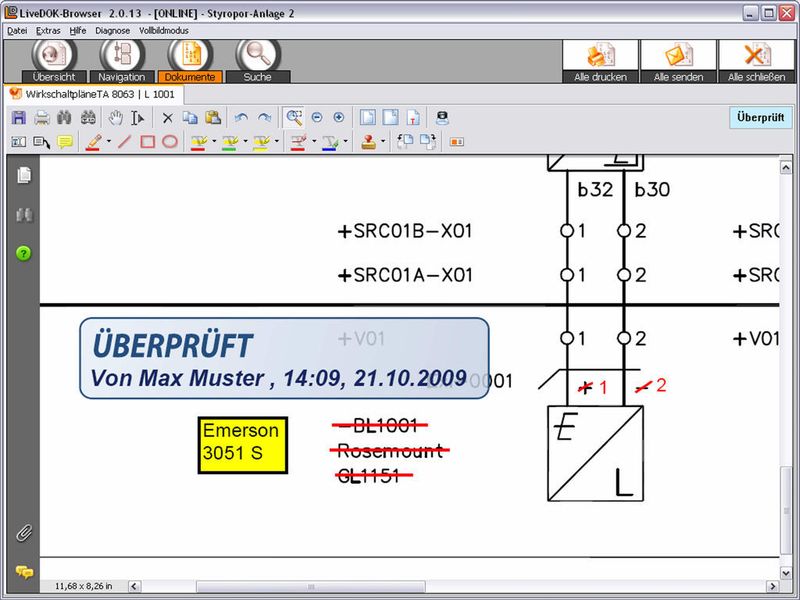
Task: Rotate page counterclockwise icon
Action: point(405,142)
